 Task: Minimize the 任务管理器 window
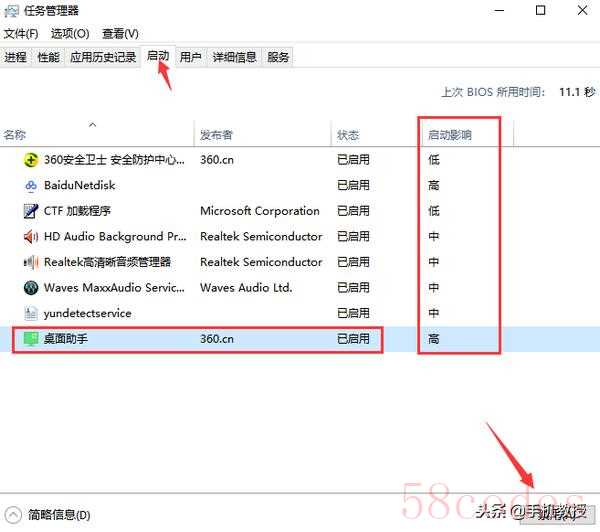pos(499,10)
